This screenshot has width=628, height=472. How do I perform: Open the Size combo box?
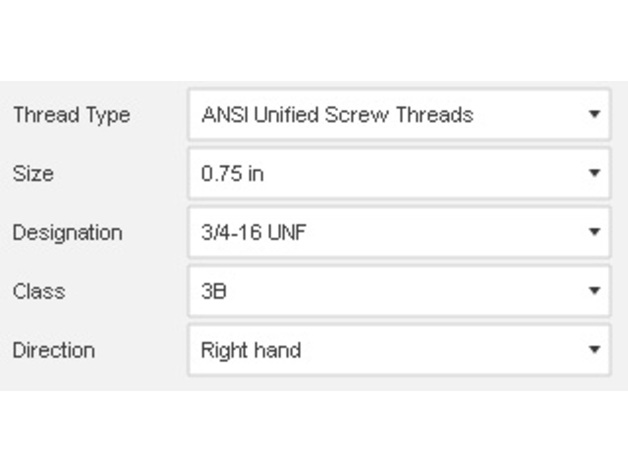[x=398, y=174]
